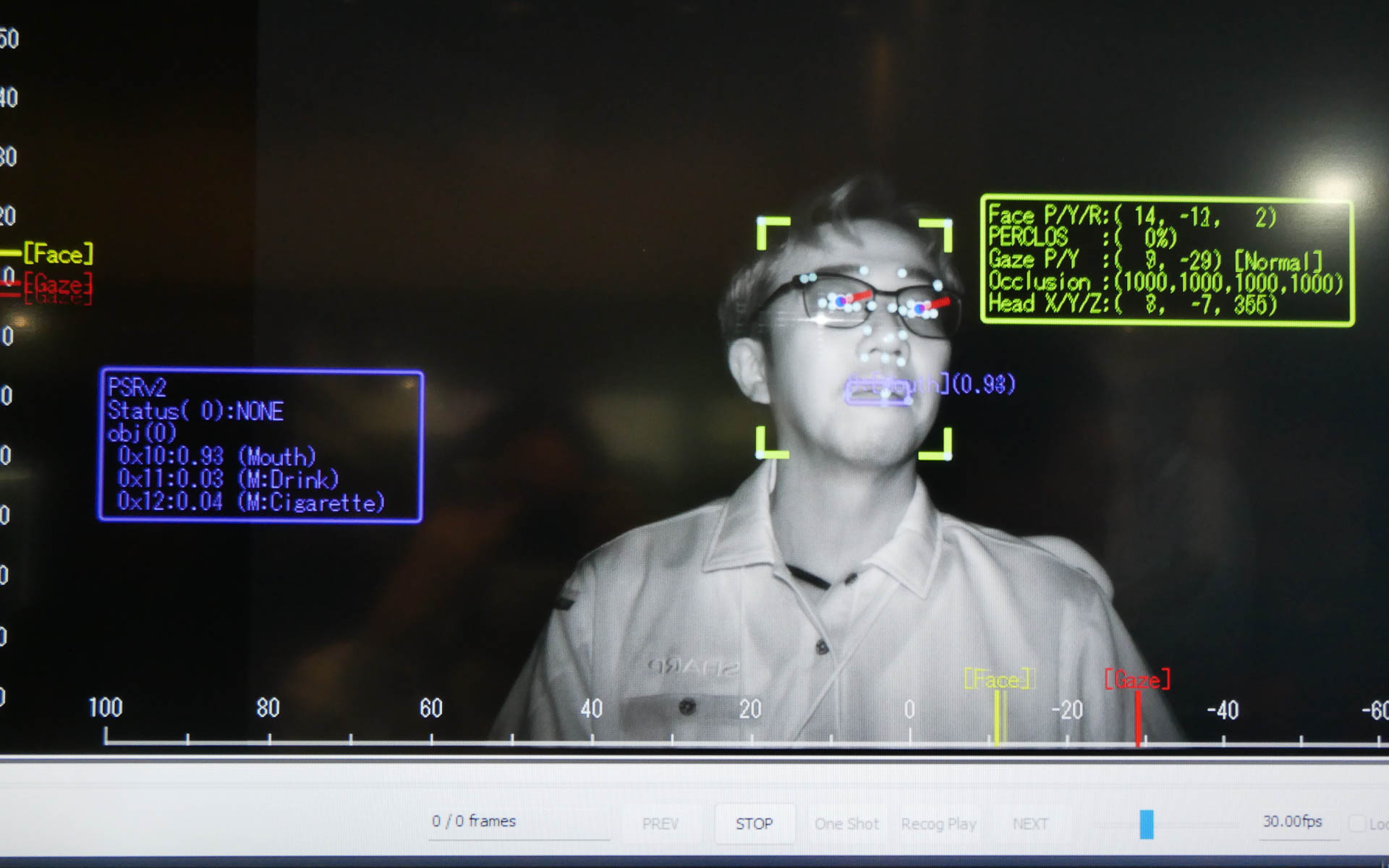Click the red [Gaze] legend on left axis
1389x868 pixels.
tap(58, 285)
